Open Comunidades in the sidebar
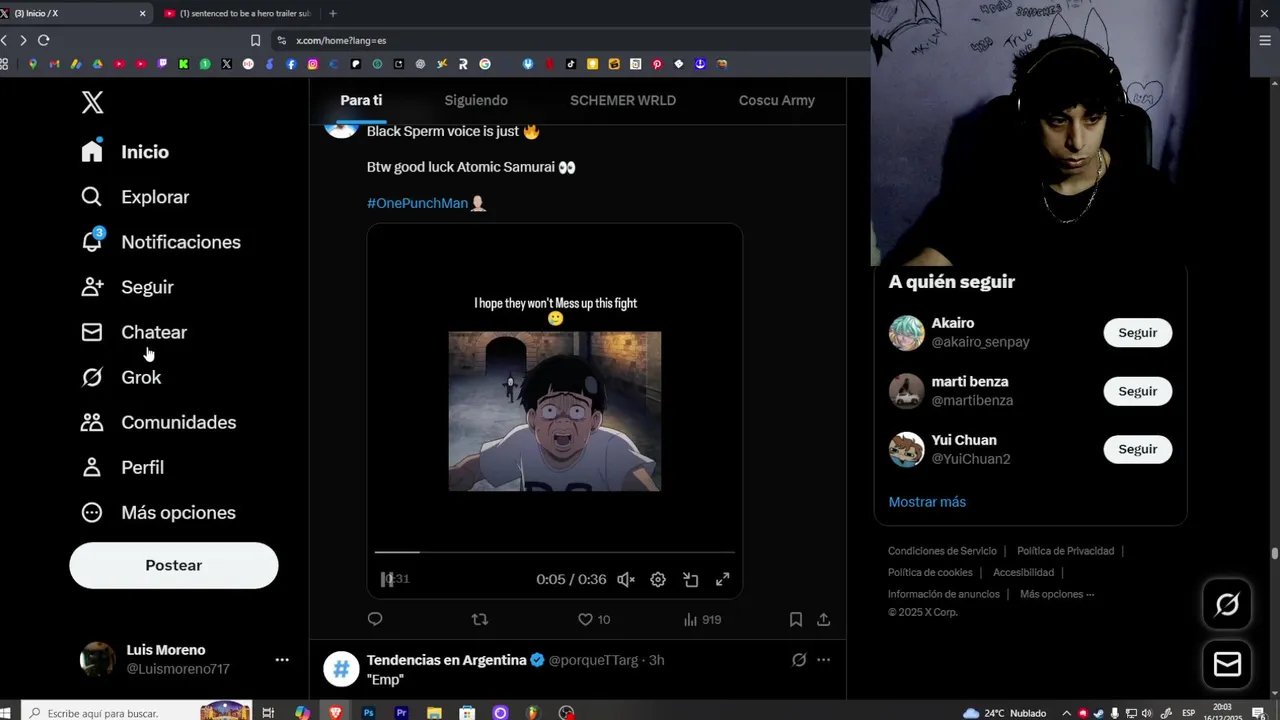1280x720 pixels. coord(158,422)
